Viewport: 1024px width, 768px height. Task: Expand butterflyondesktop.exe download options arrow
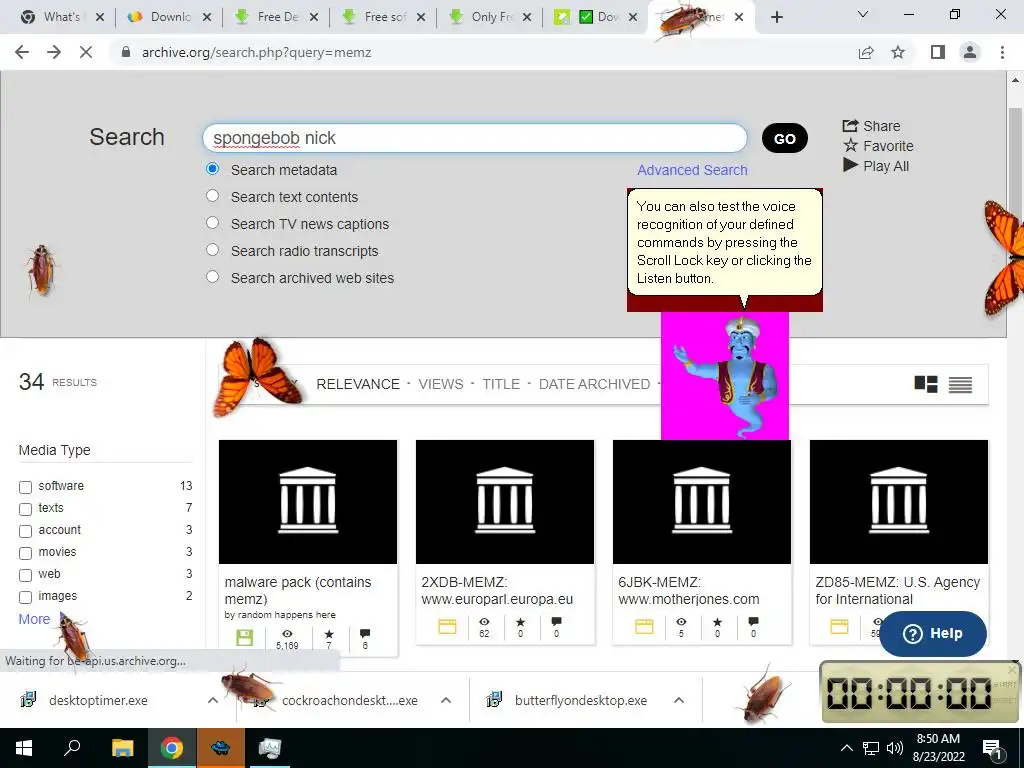679,700
